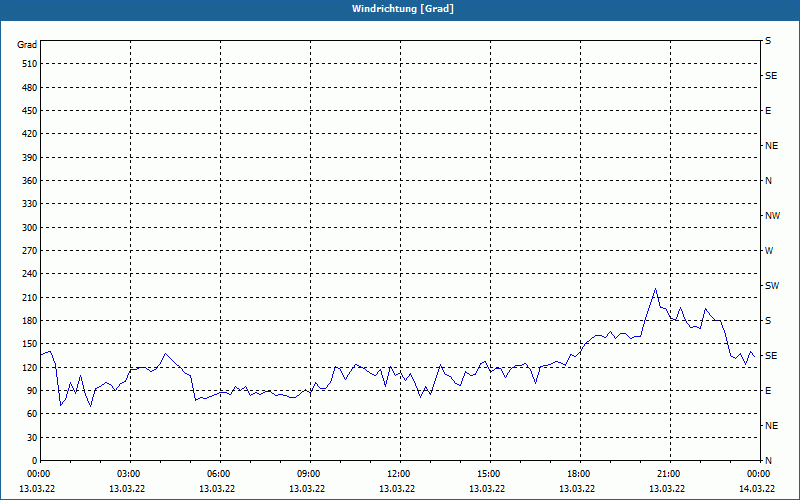Select the 60 y-axis value
Viewport: 800px width, 500px height.
tap(32, 414)
